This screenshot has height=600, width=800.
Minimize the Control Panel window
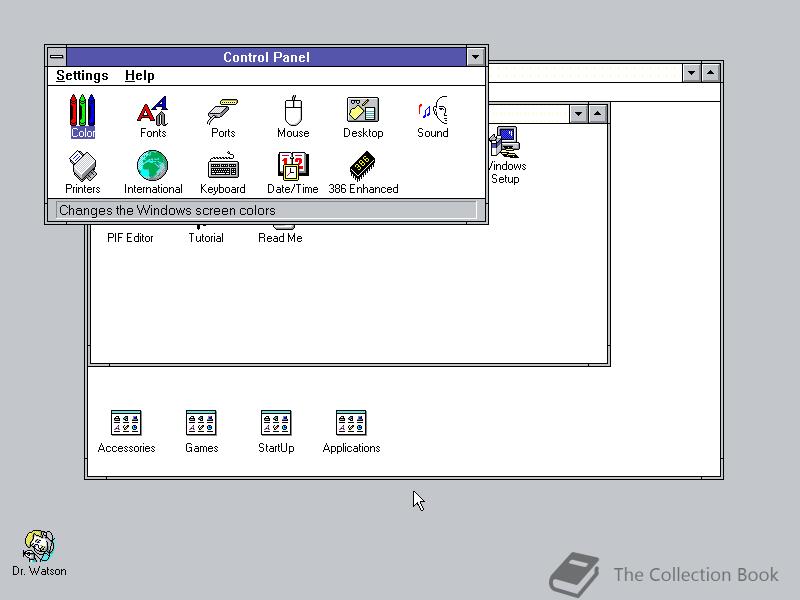click(x=476, y=57)
